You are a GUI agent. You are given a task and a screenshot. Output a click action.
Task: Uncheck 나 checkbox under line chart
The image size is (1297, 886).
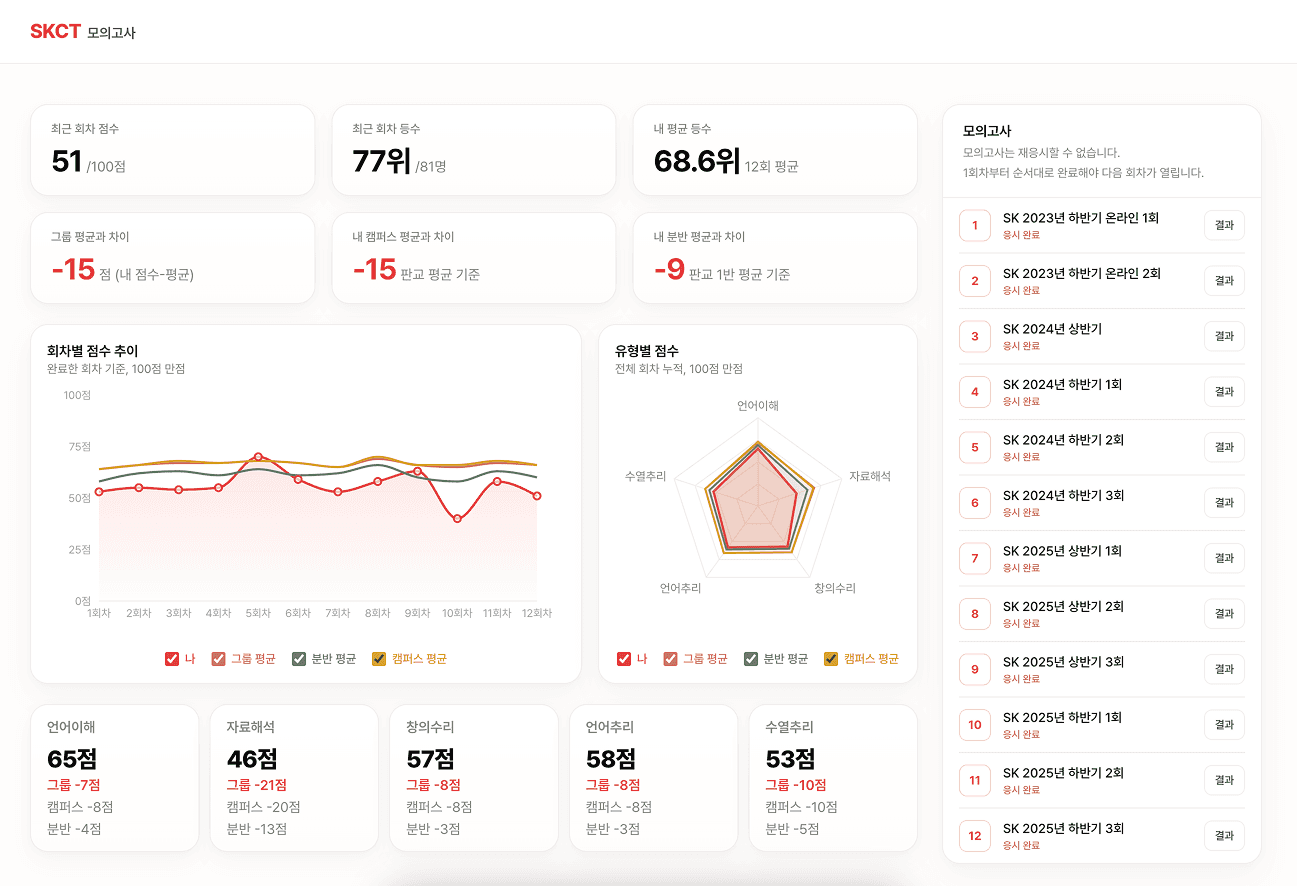click(x=172, y=659)
